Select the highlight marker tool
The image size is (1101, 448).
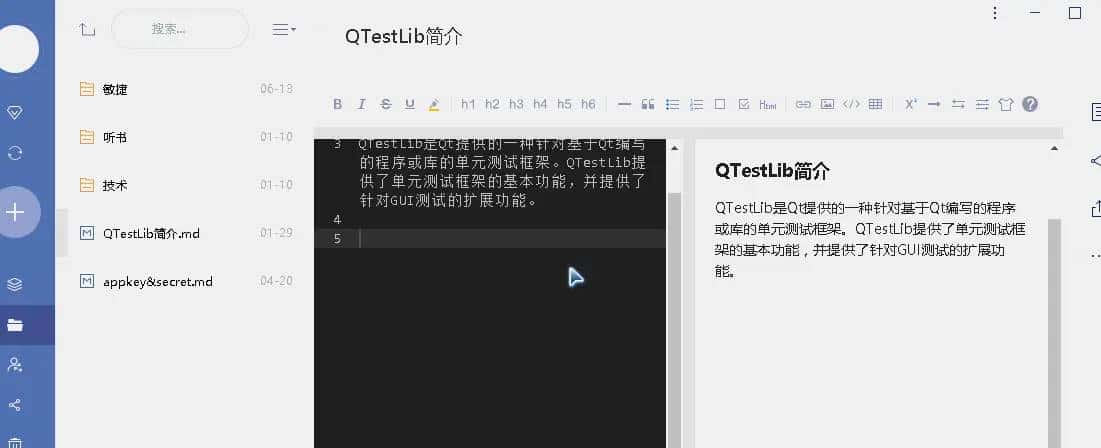pos(434,105)
